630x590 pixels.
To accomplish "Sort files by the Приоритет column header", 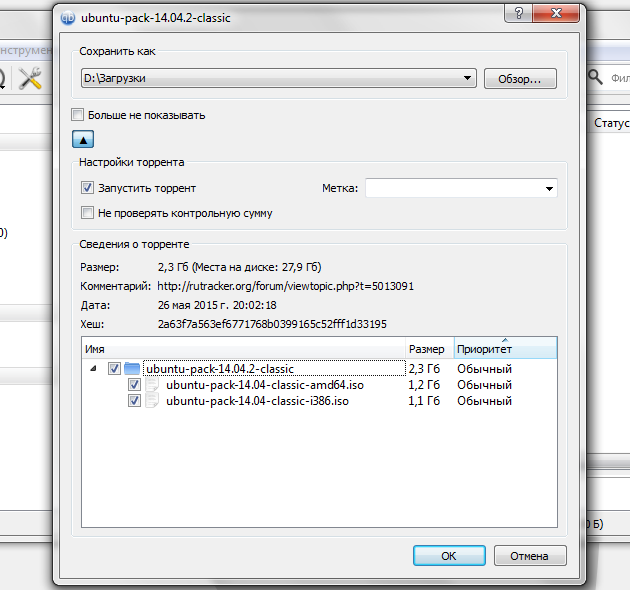I will point(505,348).
